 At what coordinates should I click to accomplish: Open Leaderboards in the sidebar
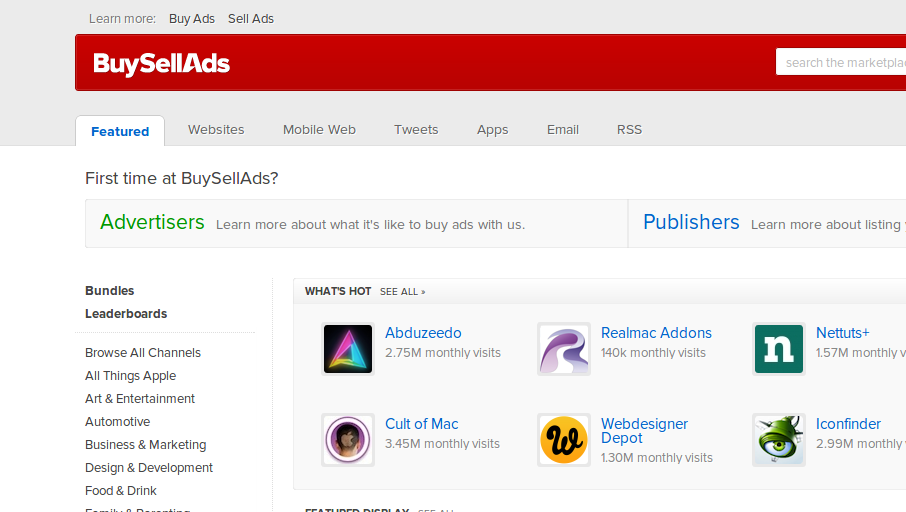[x=126, y=314]
